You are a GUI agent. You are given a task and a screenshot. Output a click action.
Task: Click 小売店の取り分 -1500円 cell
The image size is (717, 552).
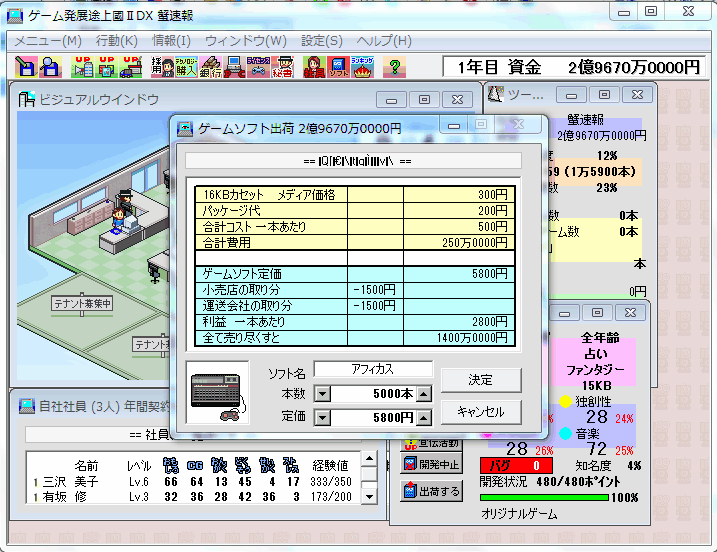pyautogui.click(x=375, y=289)
